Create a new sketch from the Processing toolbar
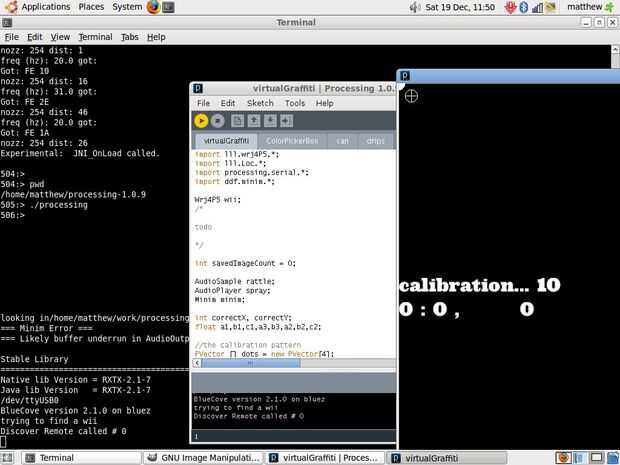This screenshot has width=620, height=465. tap(237, 121)
